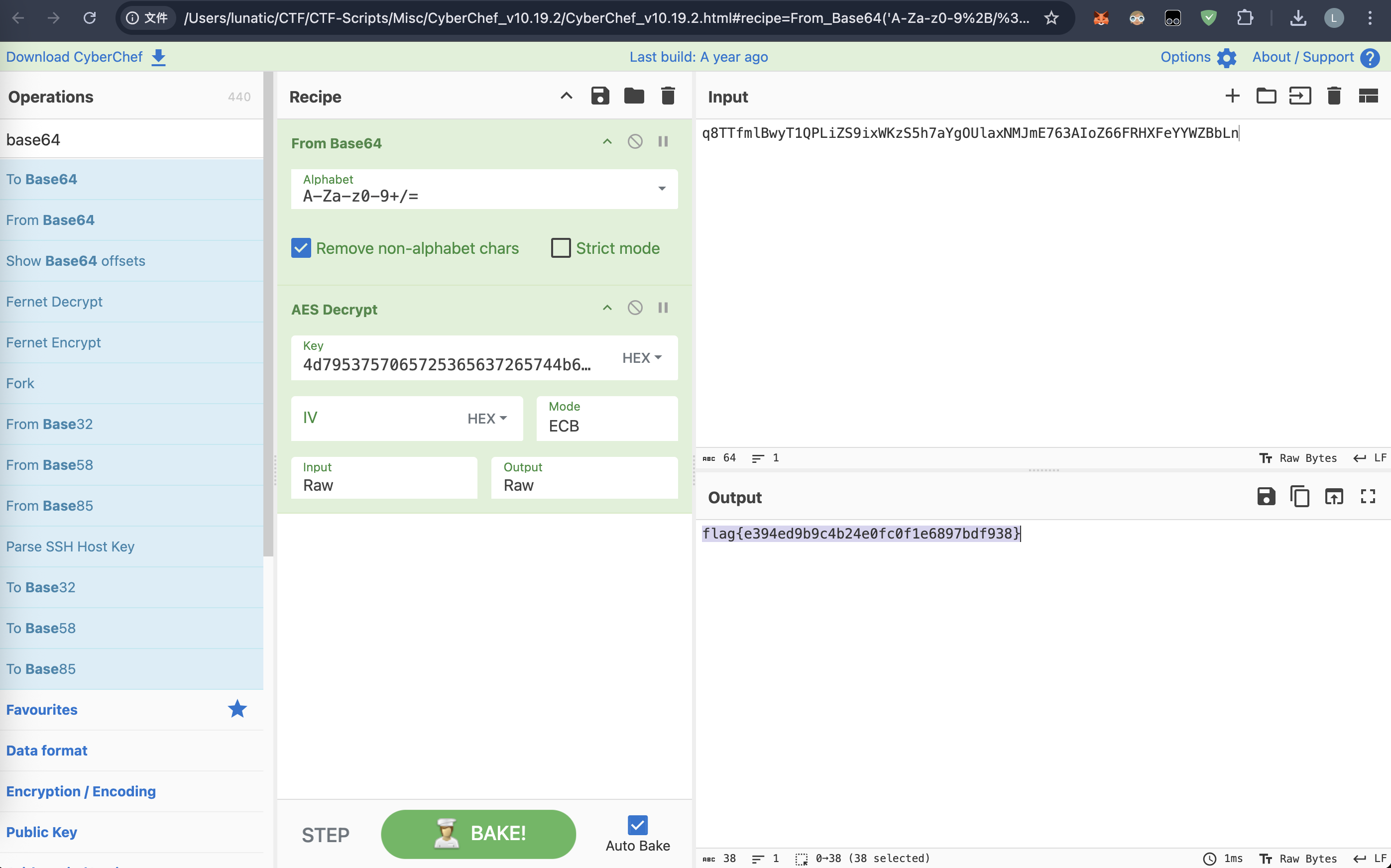Add a new input tab
Screen dimensions: 1391x868
1232,96
